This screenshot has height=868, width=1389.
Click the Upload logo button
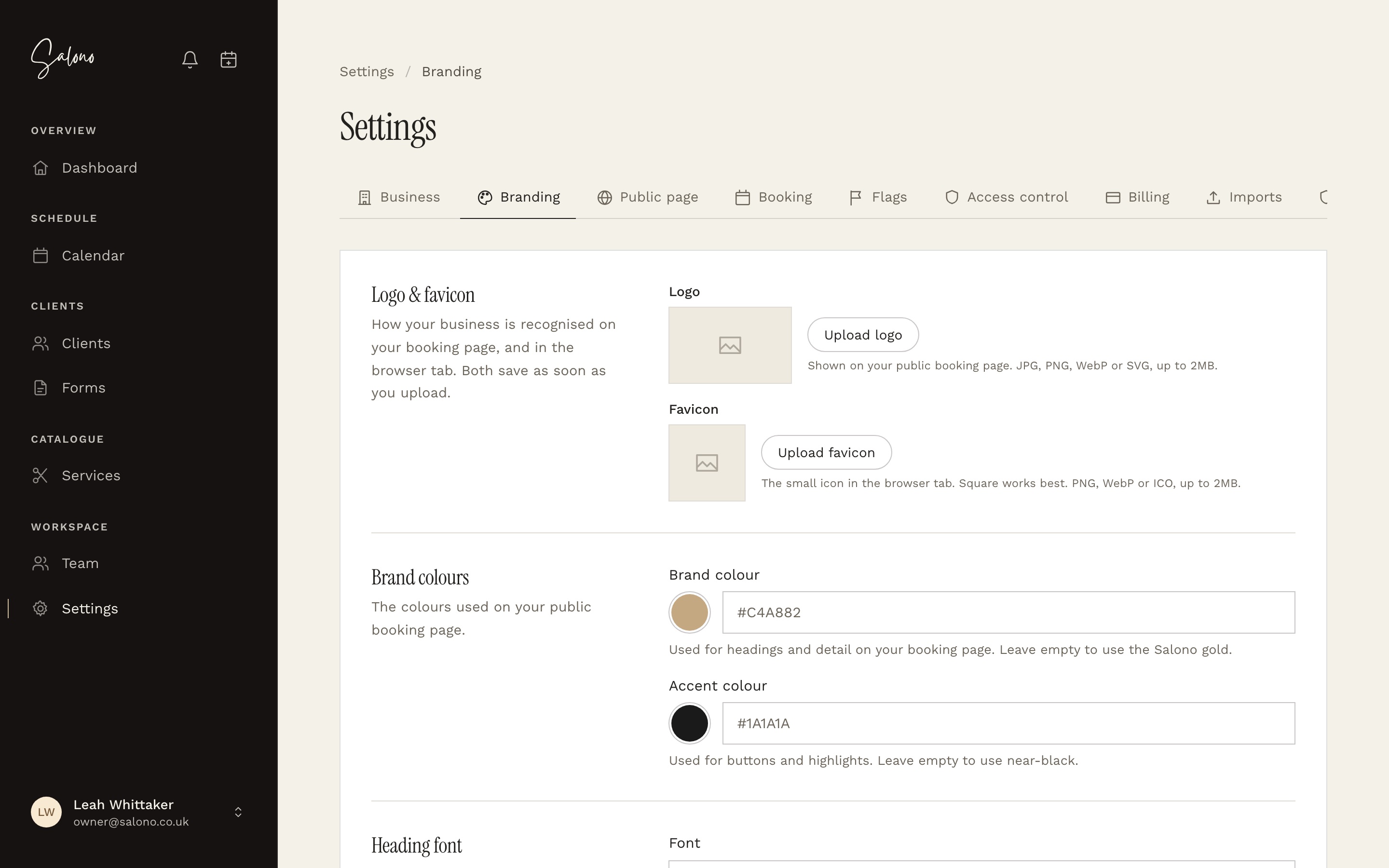pyautogui.click(x=863, y=335)
